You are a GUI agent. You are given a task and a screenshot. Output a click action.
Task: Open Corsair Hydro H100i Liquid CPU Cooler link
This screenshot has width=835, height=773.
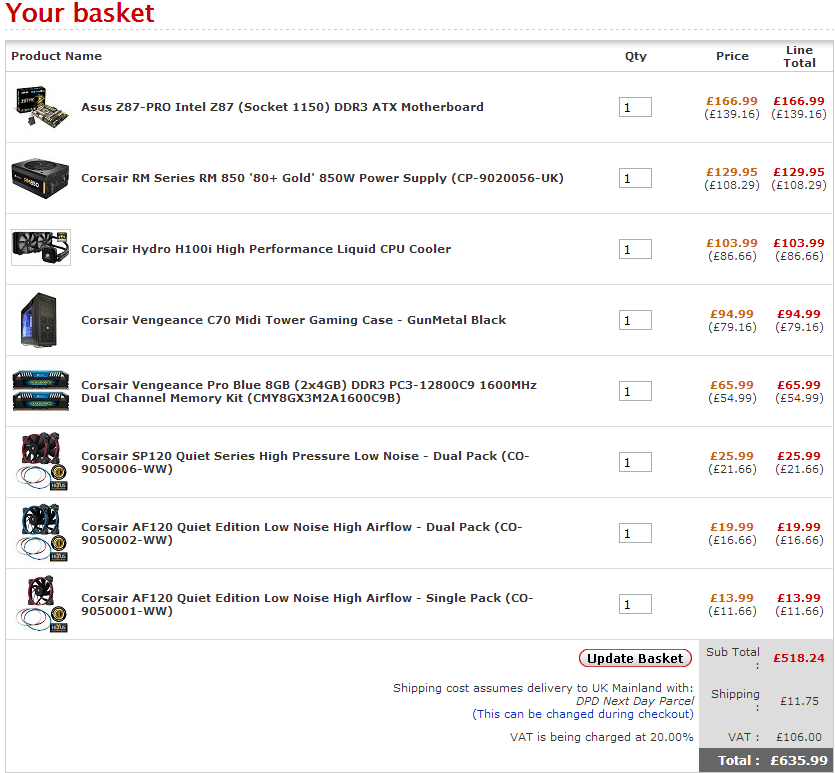tap(266, 249)
